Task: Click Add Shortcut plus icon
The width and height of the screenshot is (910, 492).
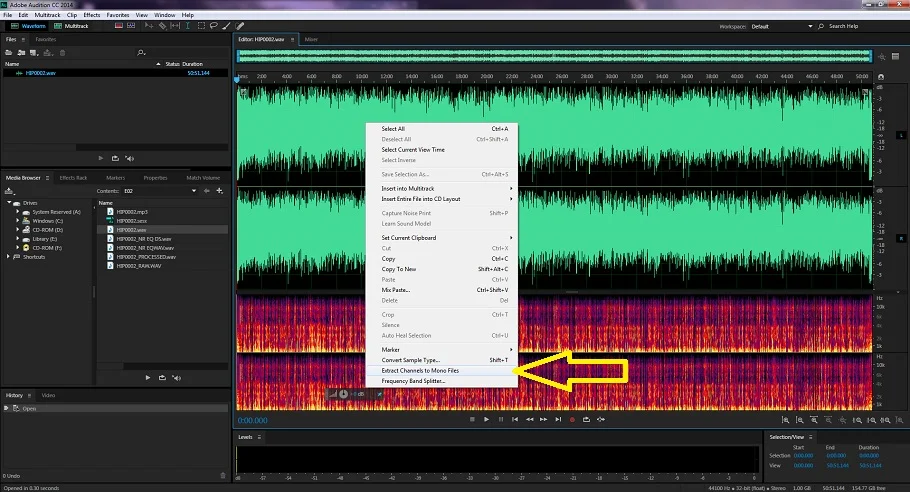Action: 219,191
